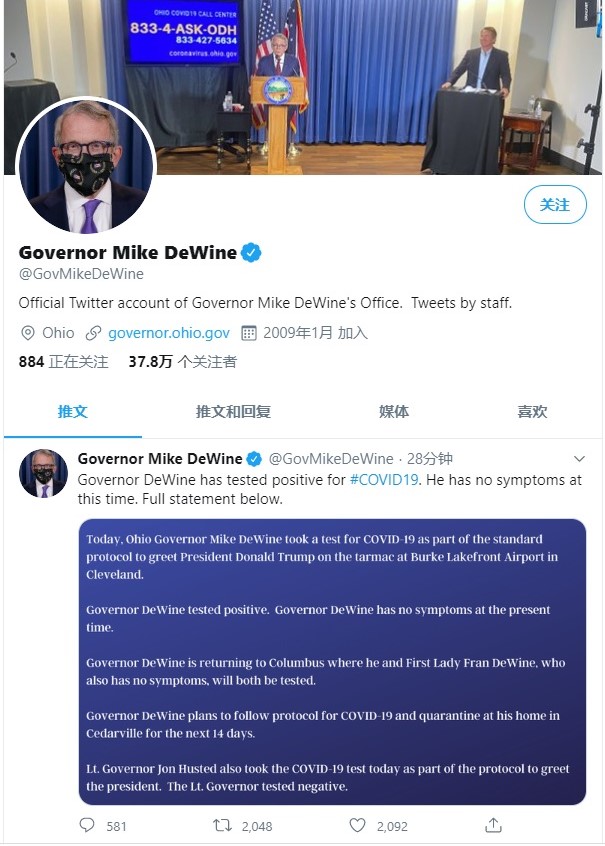Open the 媒体 tab
The width and height of the screenshot is (605, 846).
[394, 412]
